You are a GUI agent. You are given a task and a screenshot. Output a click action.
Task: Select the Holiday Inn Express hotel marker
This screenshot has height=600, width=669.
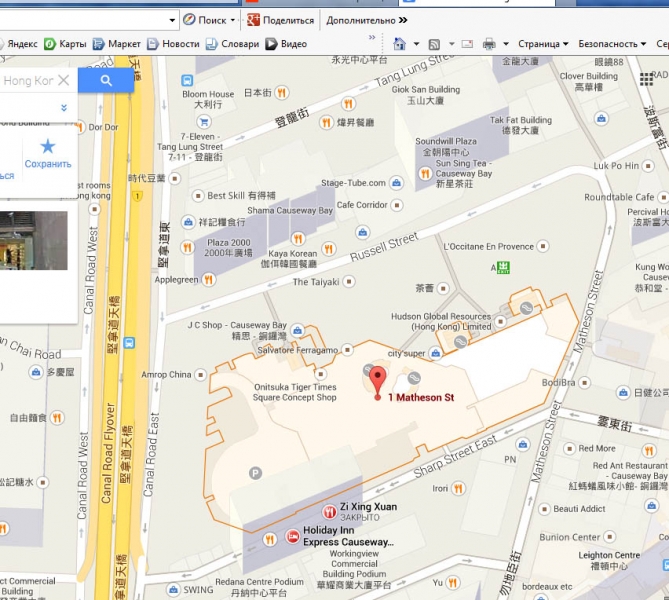point(293,537)
